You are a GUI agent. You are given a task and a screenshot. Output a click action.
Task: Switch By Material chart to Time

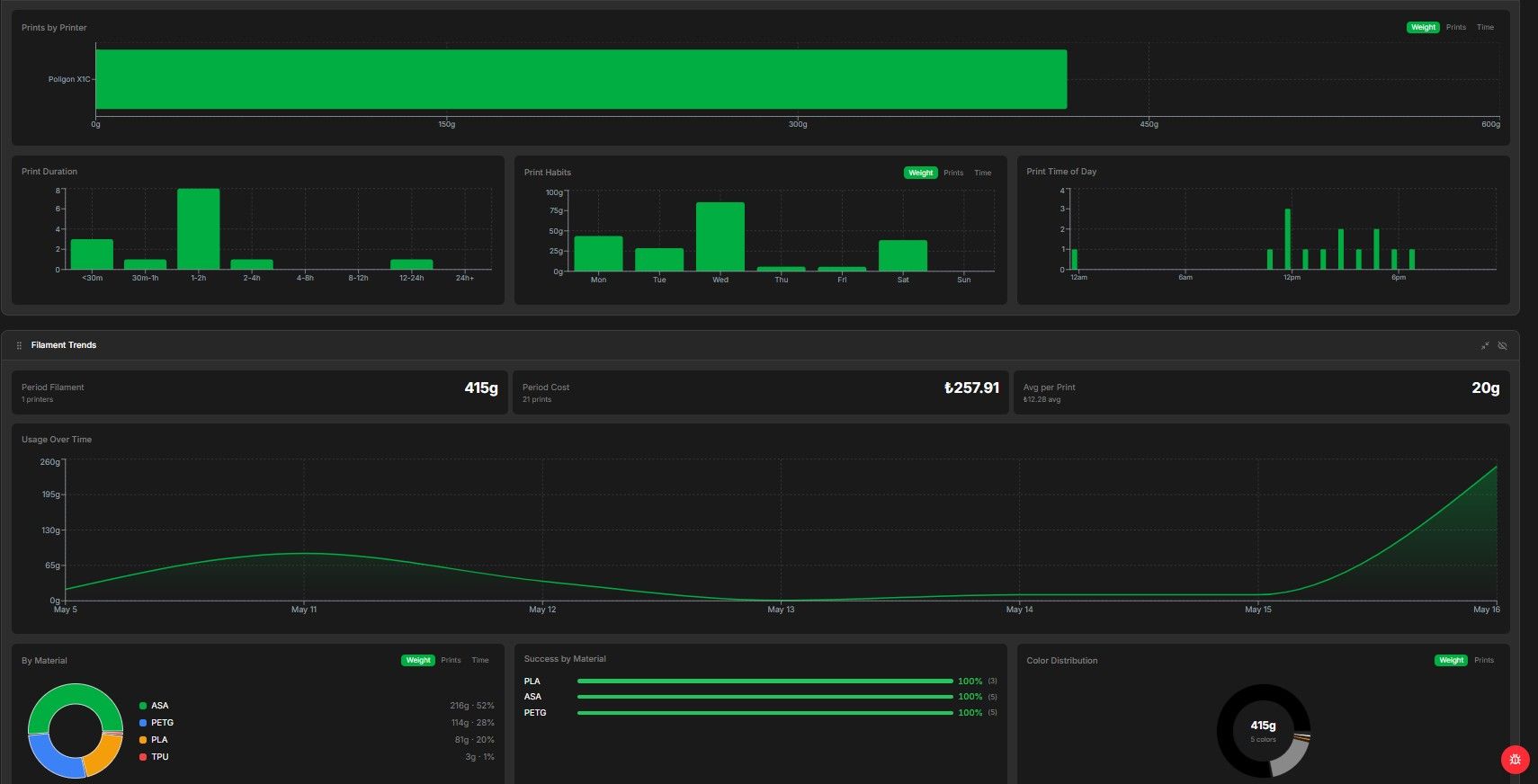480,660
